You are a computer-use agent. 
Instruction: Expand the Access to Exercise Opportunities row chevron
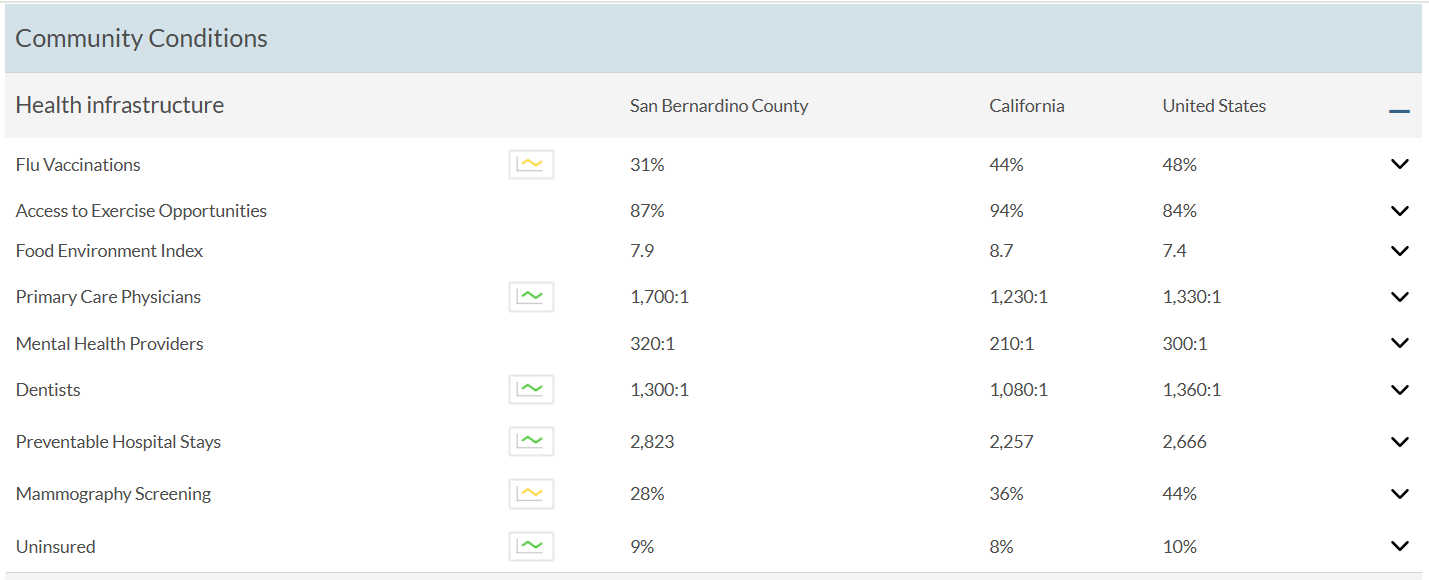point(1399,211)
